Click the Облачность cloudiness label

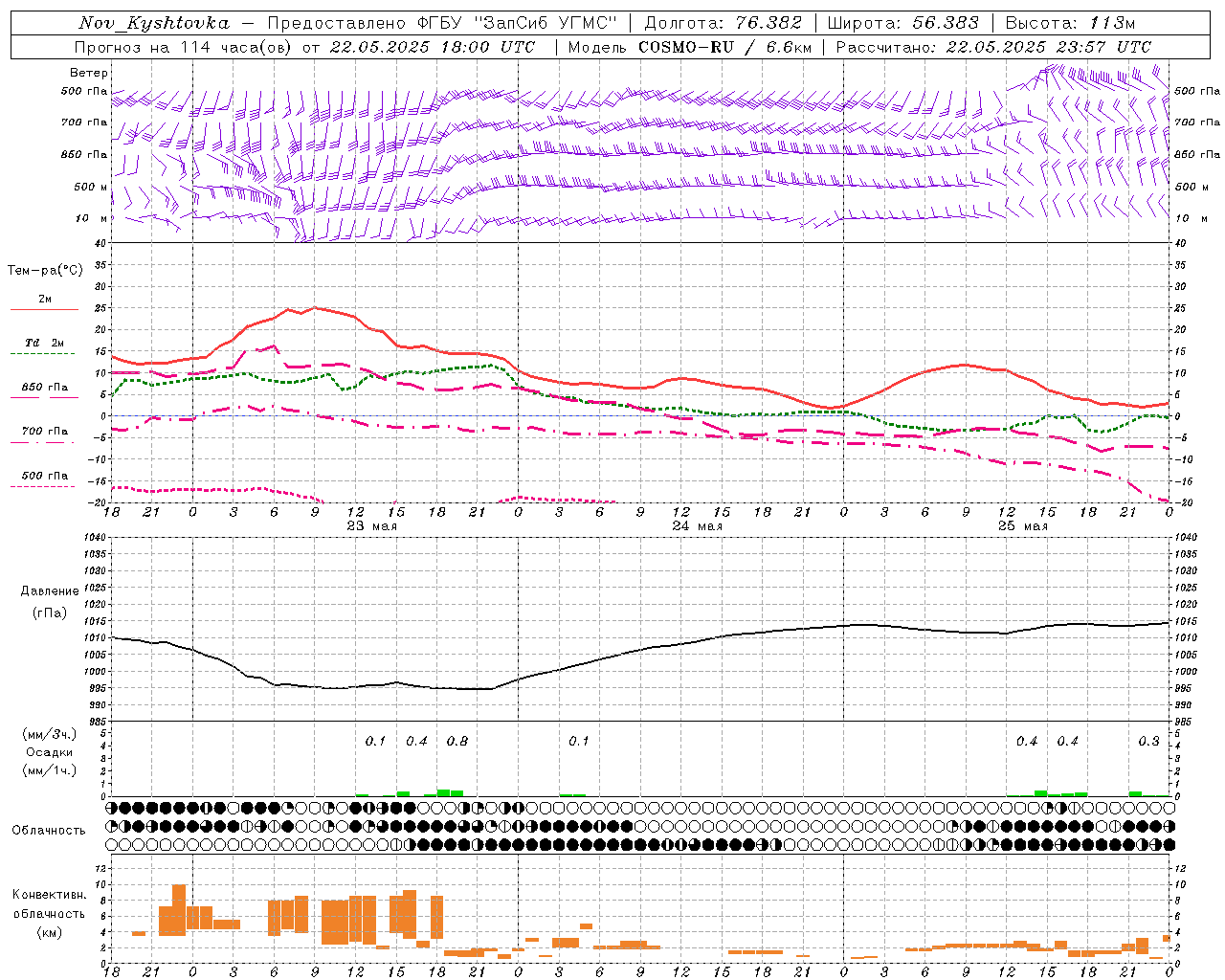(x=49, y=831)
